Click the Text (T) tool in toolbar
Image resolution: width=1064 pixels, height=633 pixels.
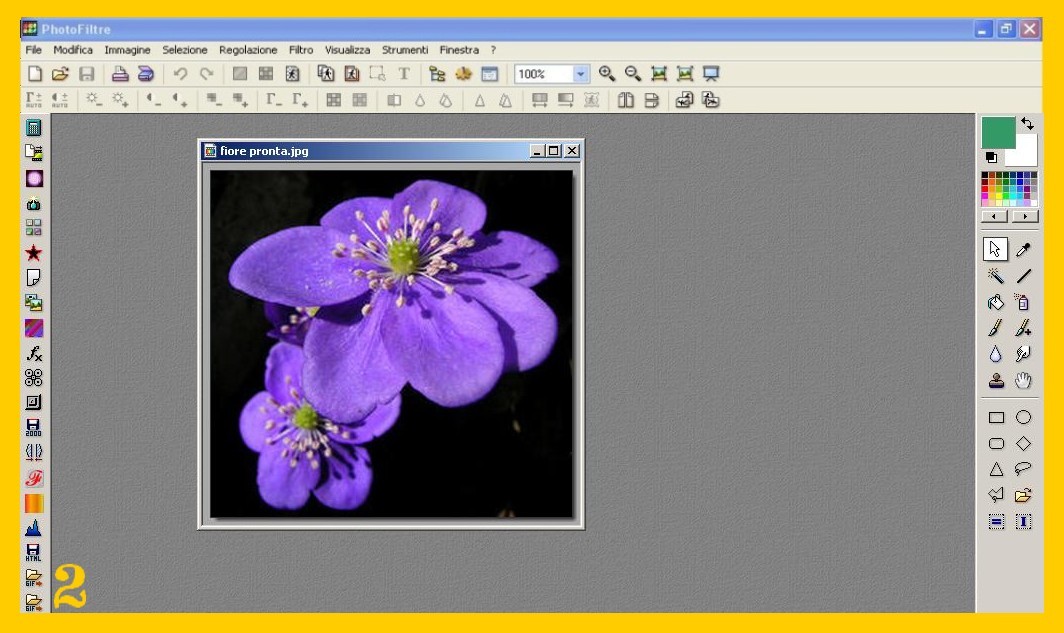tap(404, 74)
